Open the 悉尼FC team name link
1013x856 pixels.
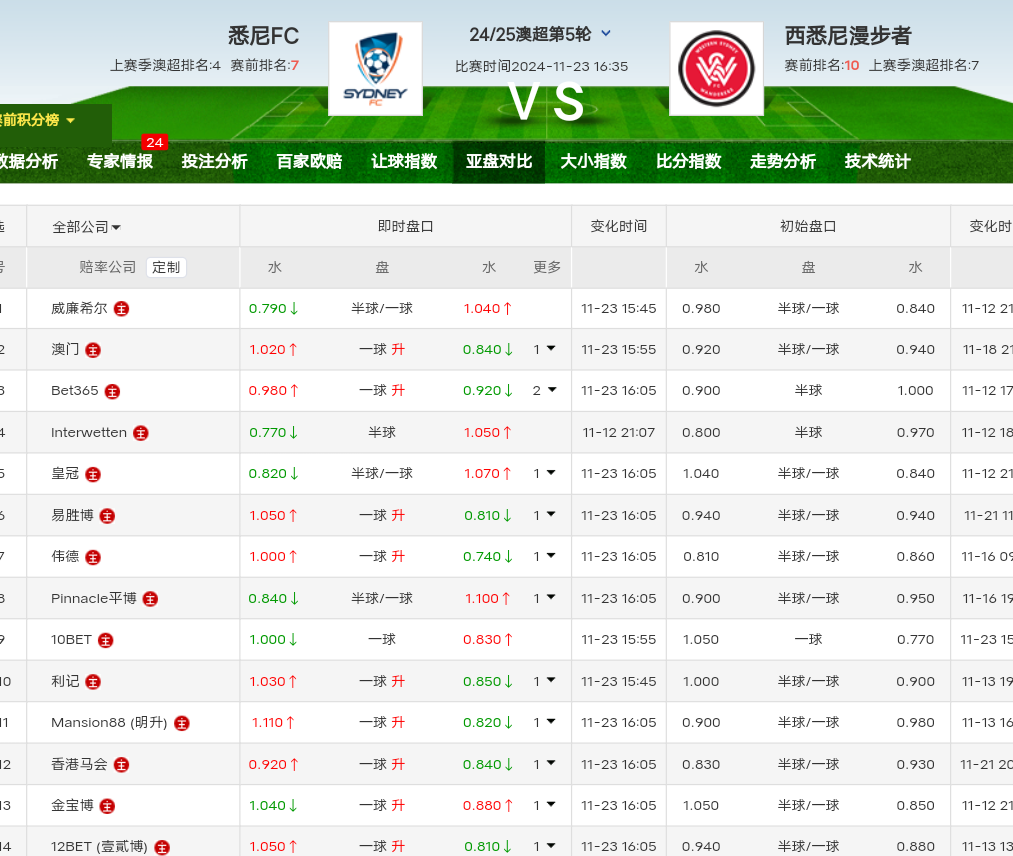click(x=264, y=36)
